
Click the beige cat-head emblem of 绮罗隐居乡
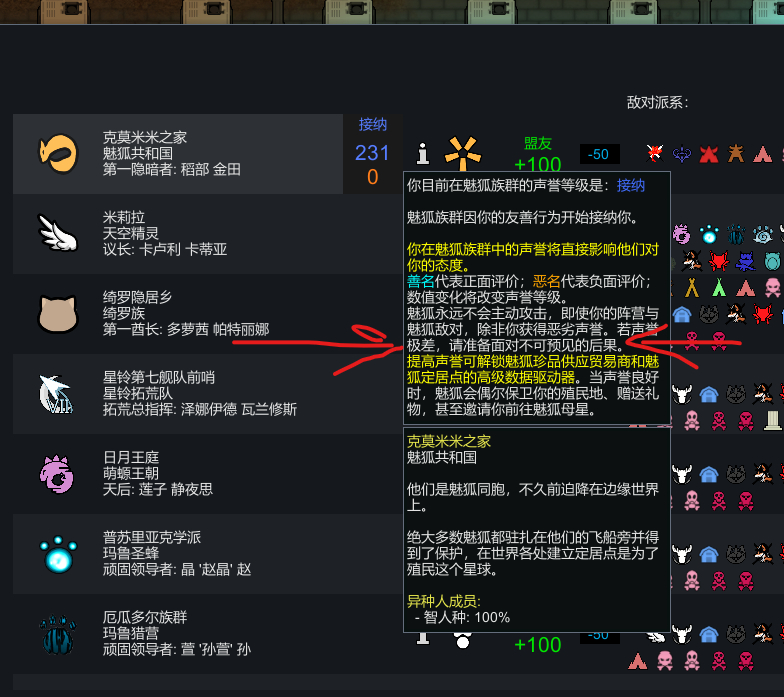[58, 314]
